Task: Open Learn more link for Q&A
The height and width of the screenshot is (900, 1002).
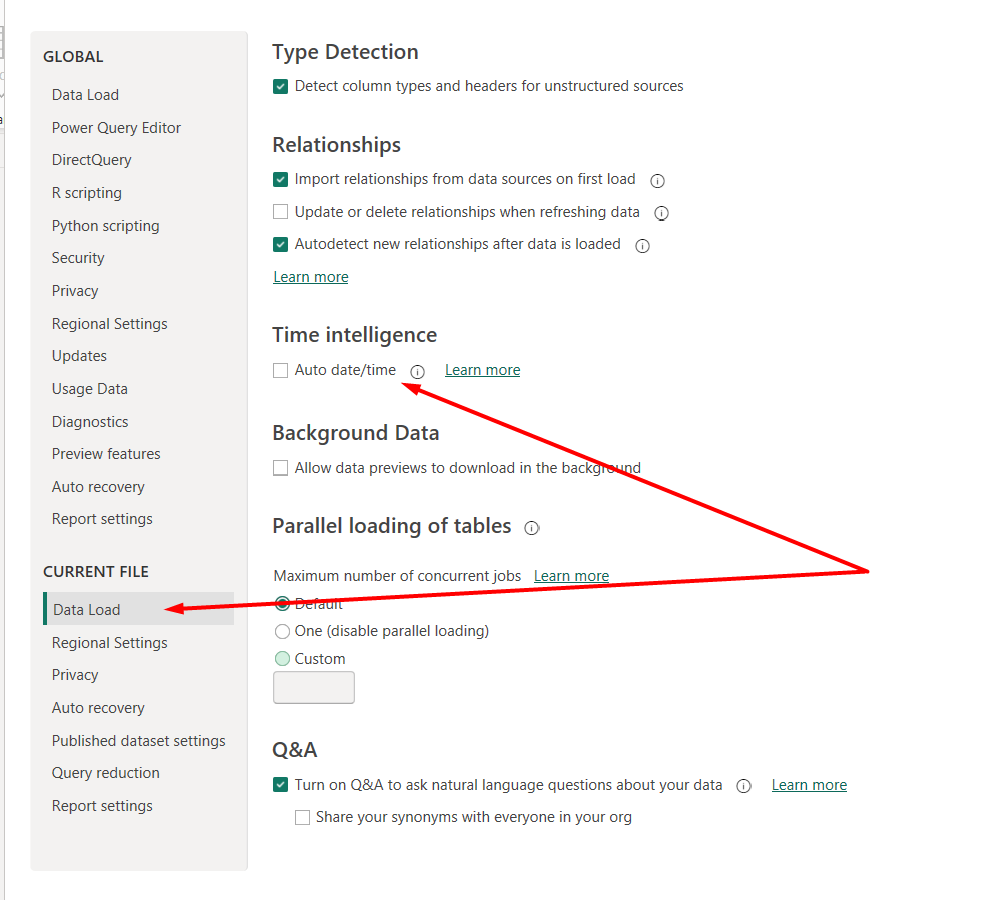Action: tap(809, 785)
